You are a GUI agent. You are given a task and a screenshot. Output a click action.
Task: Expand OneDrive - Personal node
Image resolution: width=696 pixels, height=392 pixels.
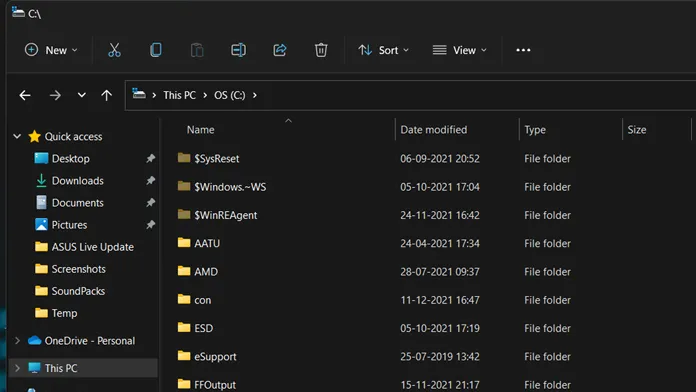click(x=17, y=341)
